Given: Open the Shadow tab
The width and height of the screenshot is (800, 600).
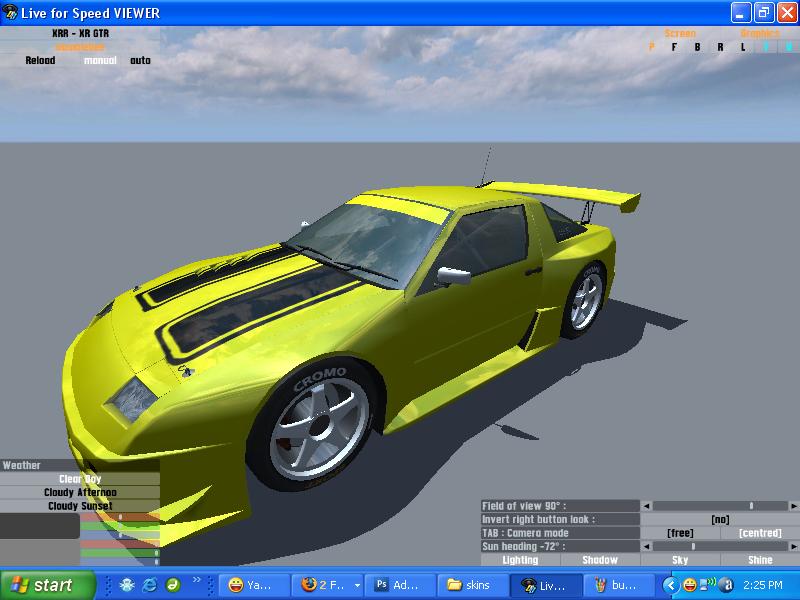Looking at the screenshot, I should click(600, 560).
